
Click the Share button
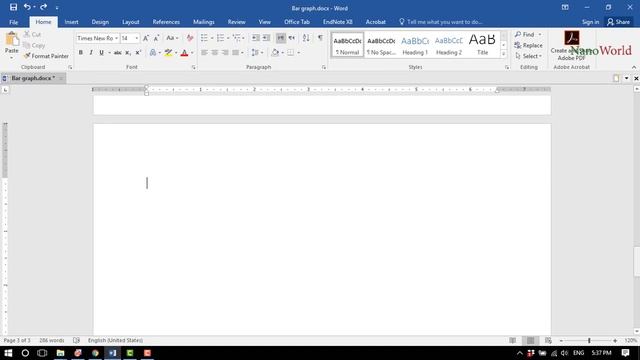[x=618, y=22]
